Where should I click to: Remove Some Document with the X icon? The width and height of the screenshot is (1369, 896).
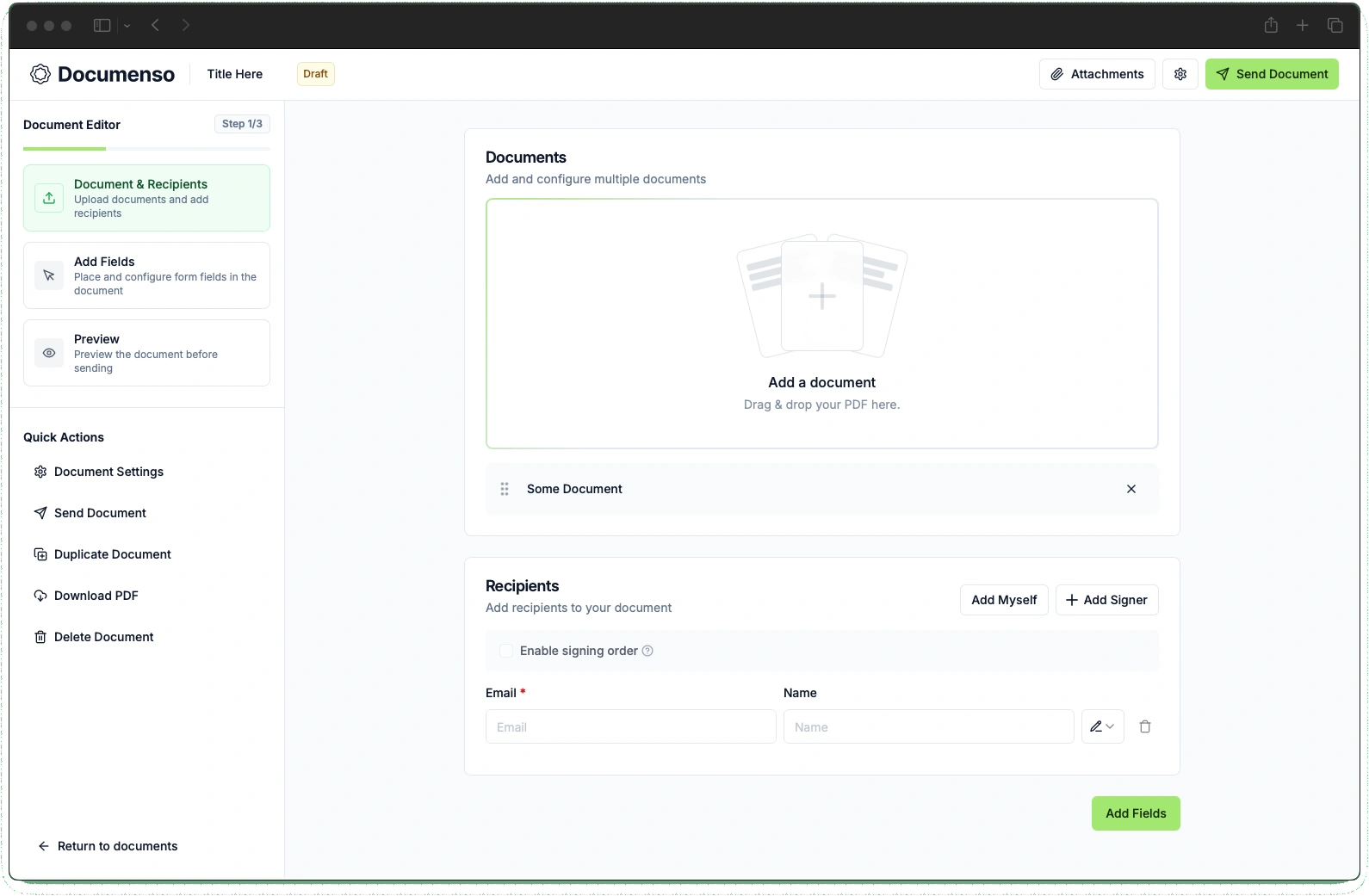[x=1131, y=489]
